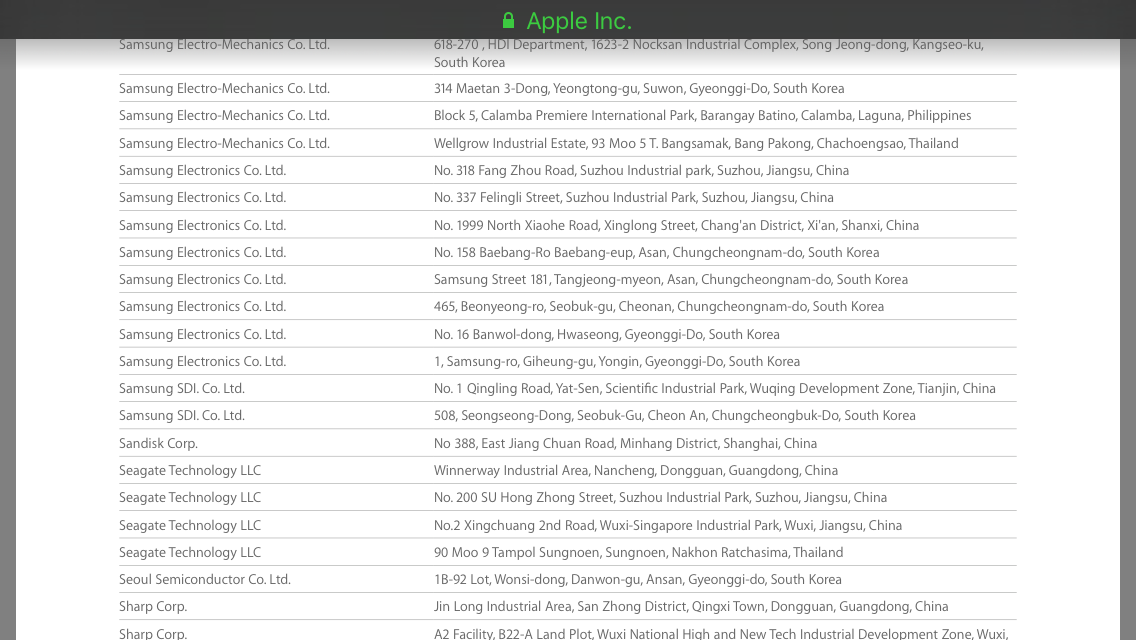The image size is (1136, 640).
Task: Select Samsung Electronics name in Yongin row
Action: (x=203, y=362)
